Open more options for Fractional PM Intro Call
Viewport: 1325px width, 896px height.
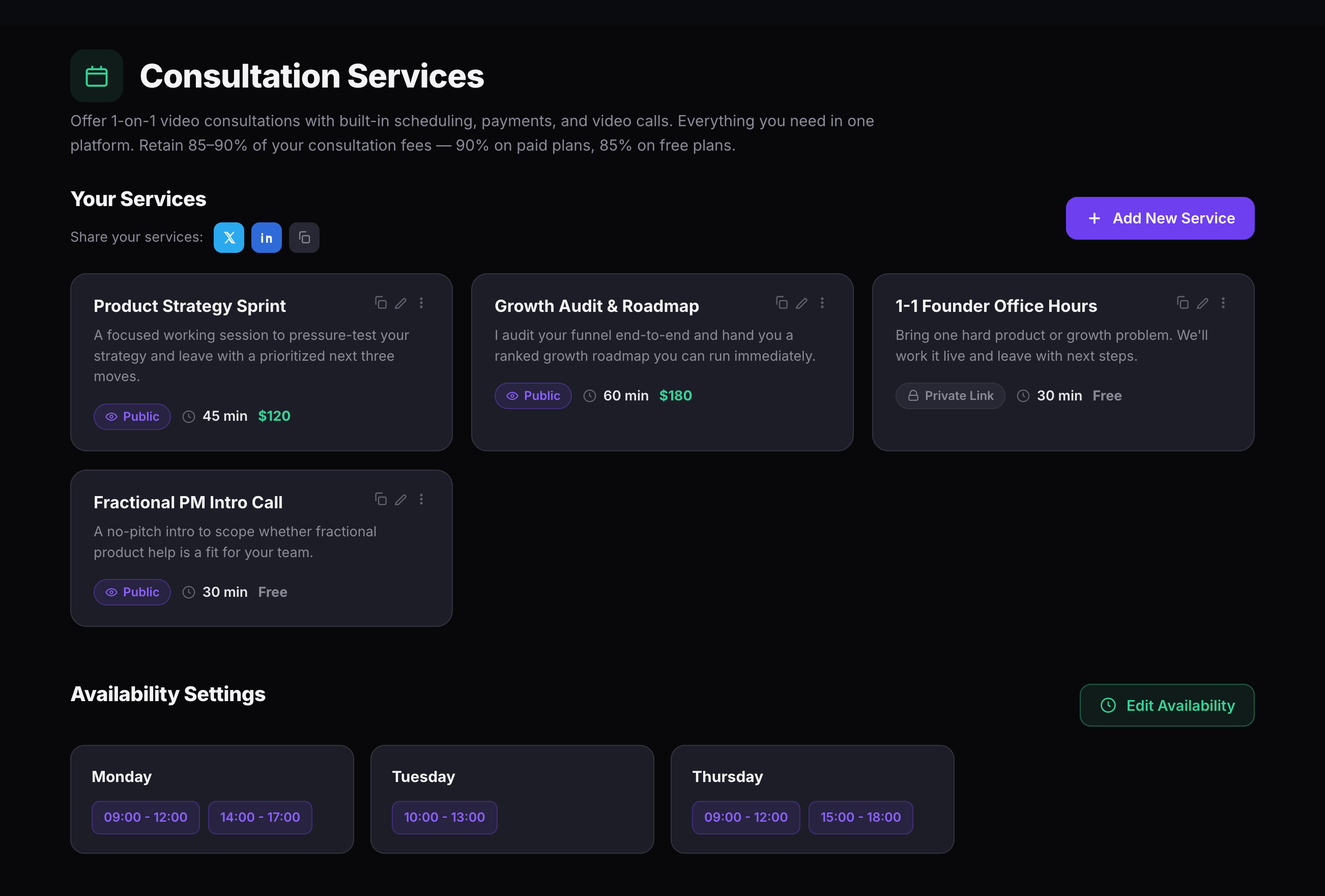tap(421, 499)
